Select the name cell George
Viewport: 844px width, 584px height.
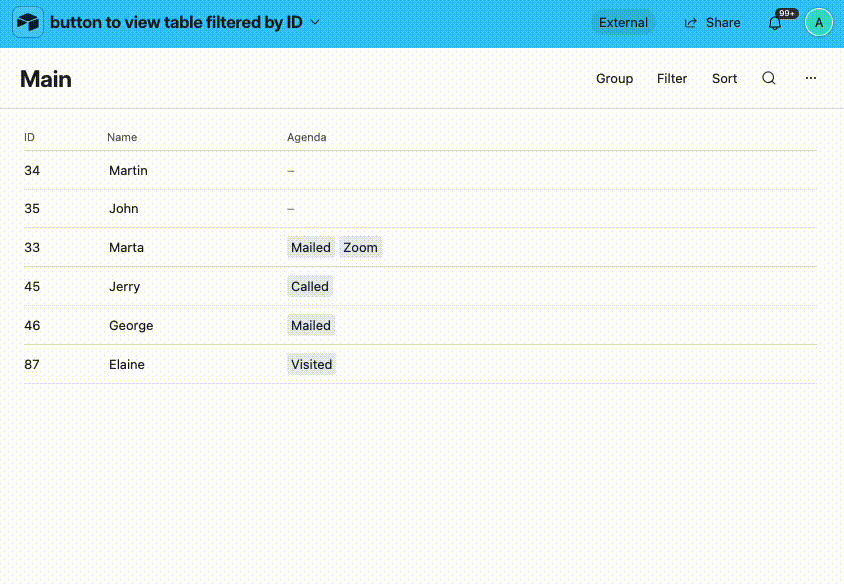[131, 326]
